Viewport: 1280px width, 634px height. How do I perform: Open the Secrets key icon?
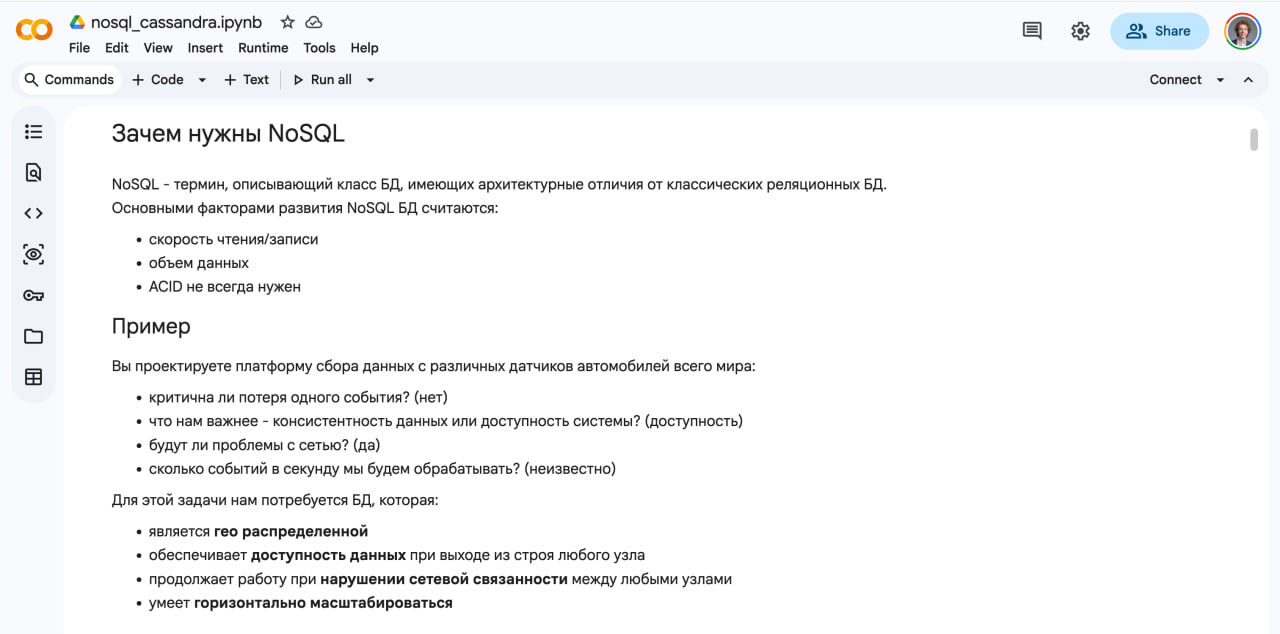(33, 295)
